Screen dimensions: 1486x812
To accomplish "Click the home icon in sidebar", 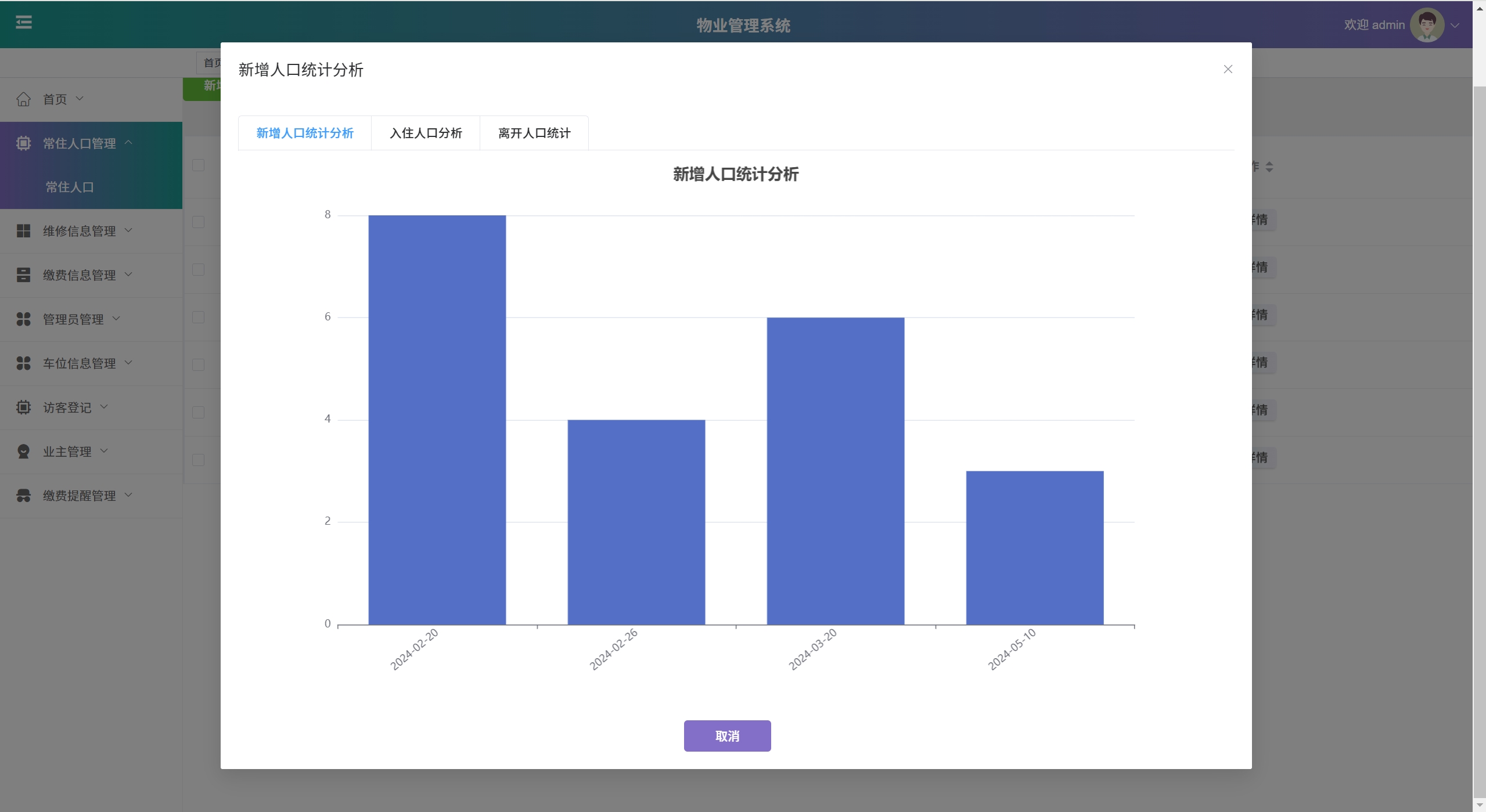I will (23, 99).
